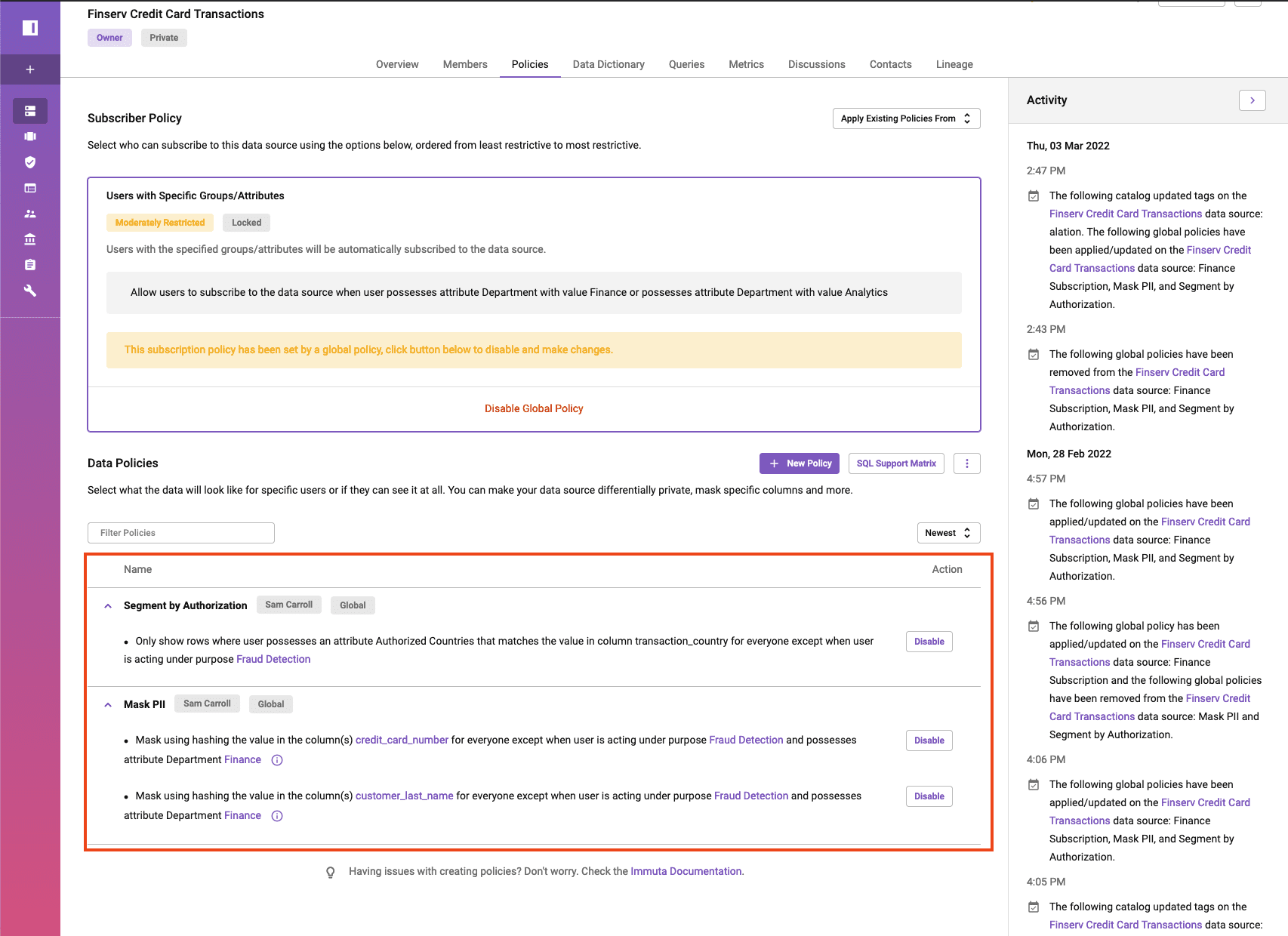Image resolution: width=1288 pixels, height=936 pixels.
Task: Click the Owner badge
Action: pos(109,38)
